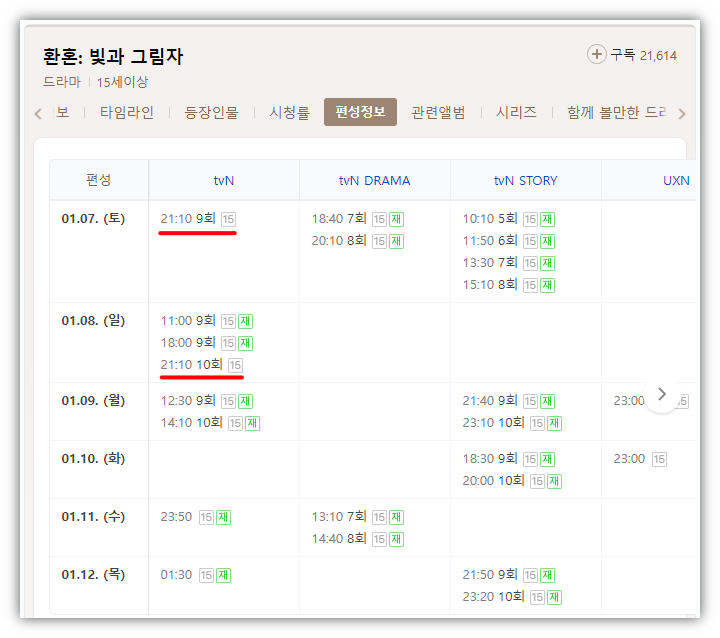Click the drama title 환혼: 빛과 그림자
This screenshot has width=720, height=638.
coord(113,56)
